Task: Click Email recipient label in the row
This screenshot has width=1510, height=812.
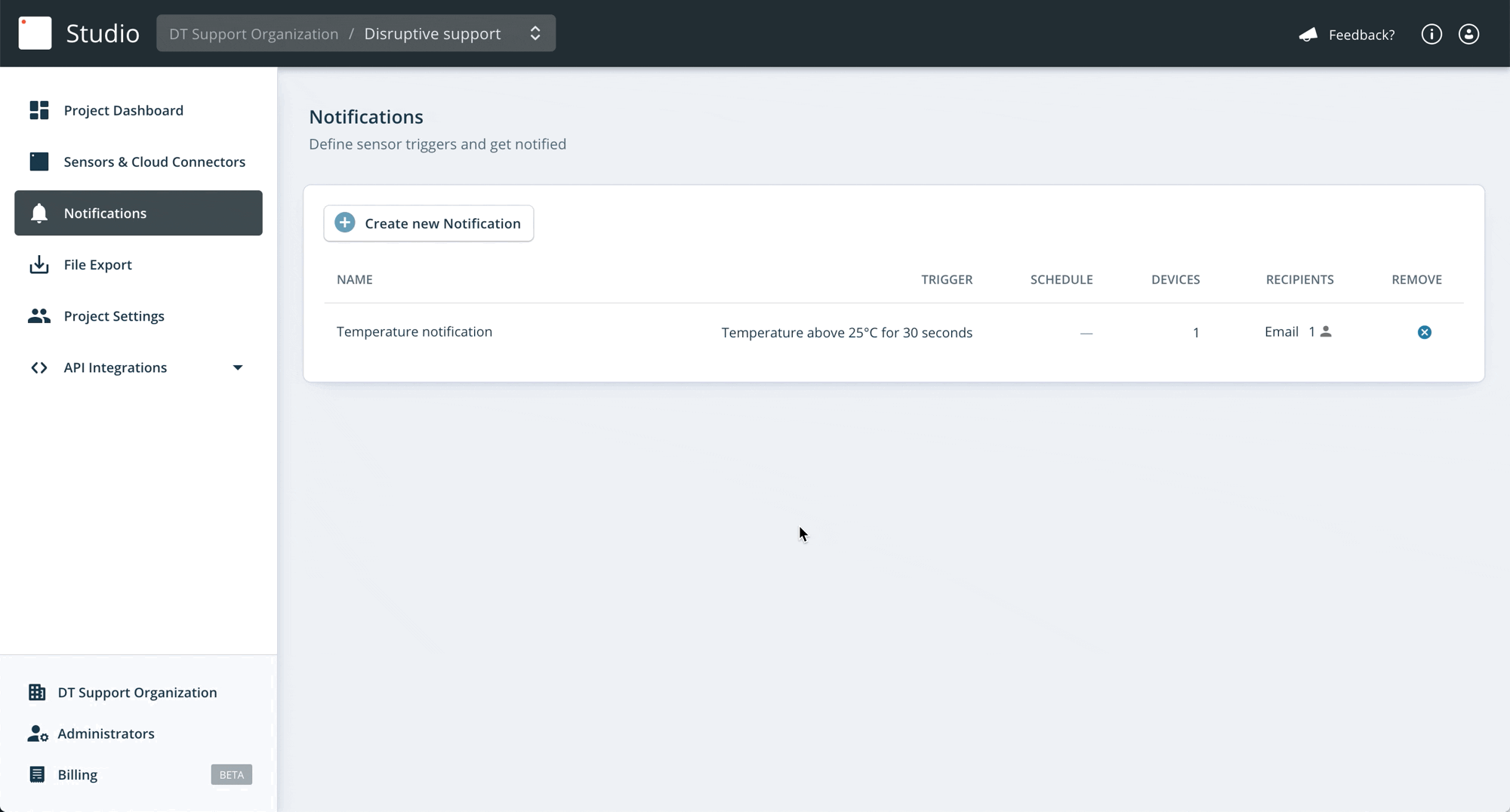Action: (x=1281, y=332)
